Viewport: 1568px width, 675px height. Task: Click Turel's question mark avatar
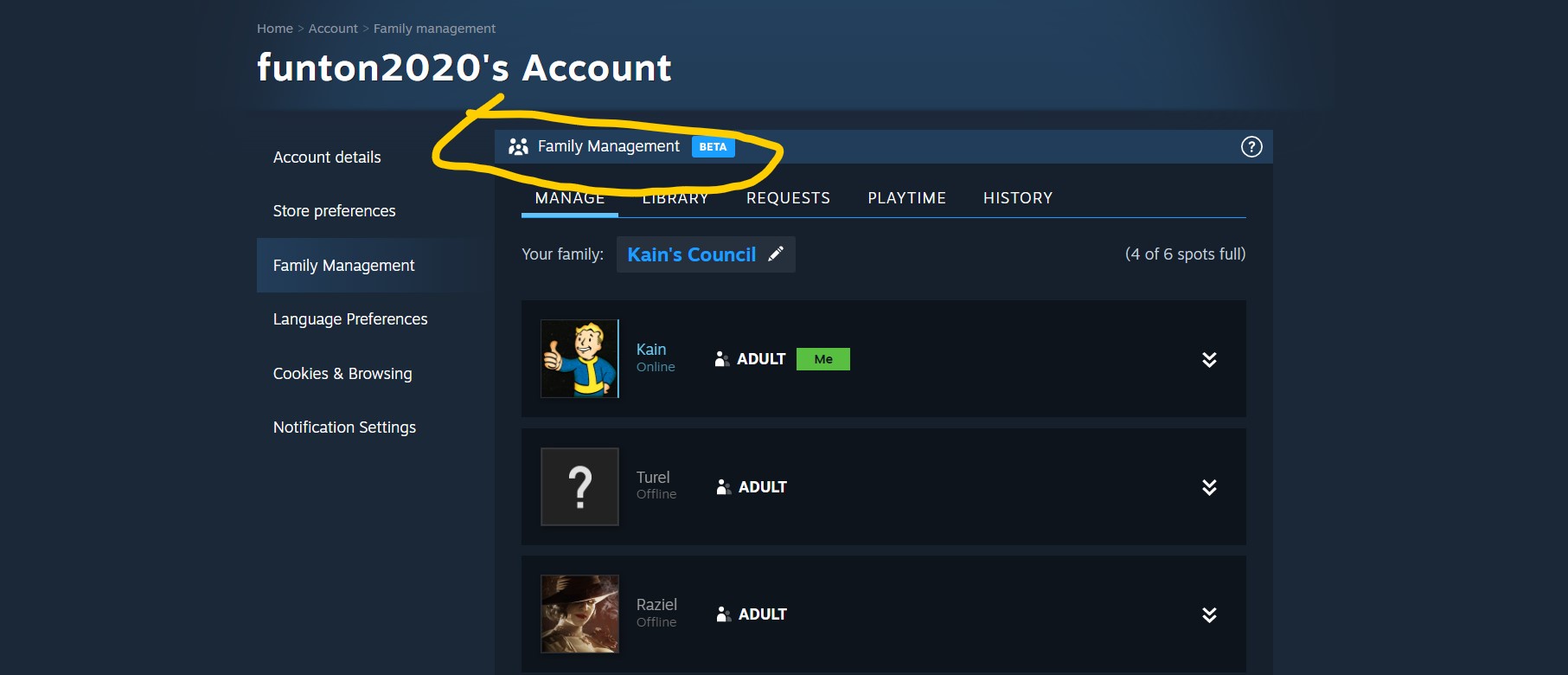[x=579, y=486]
